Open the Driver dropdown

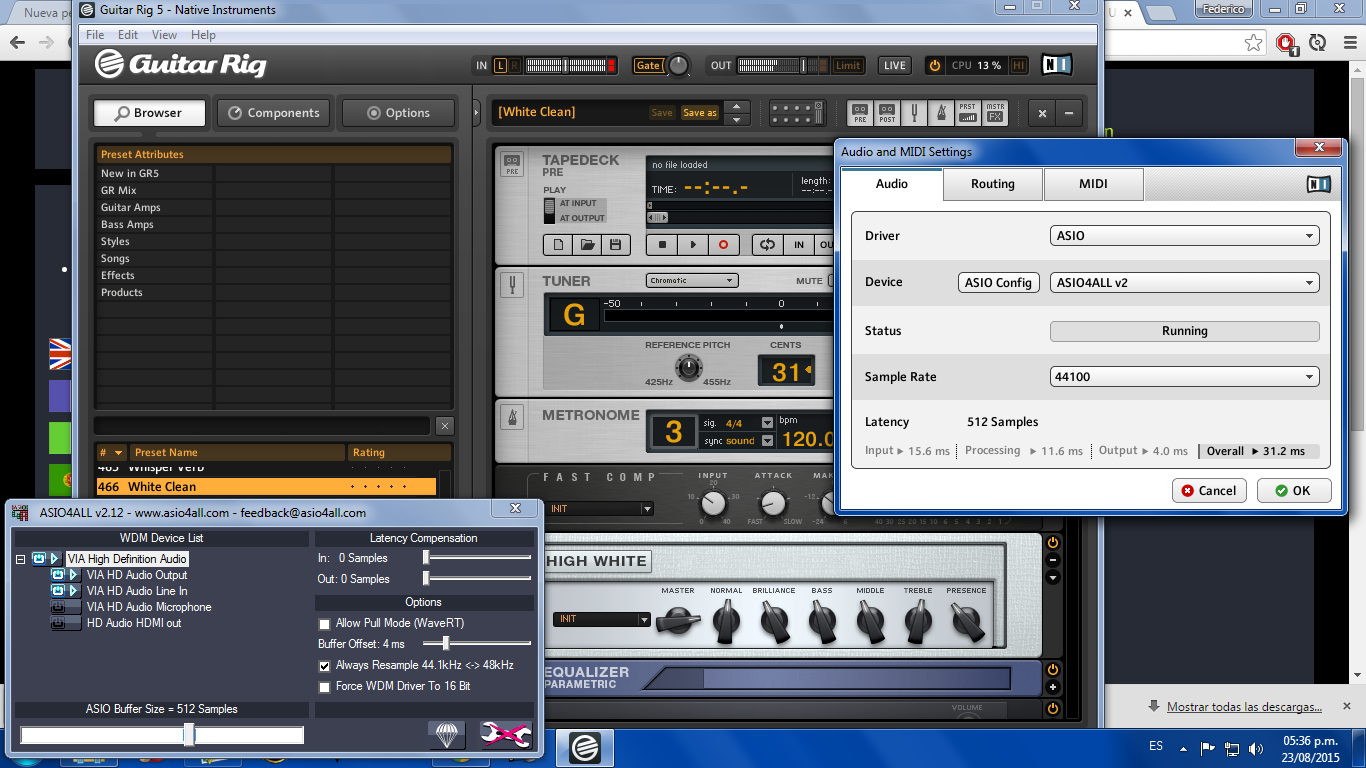1185,236
